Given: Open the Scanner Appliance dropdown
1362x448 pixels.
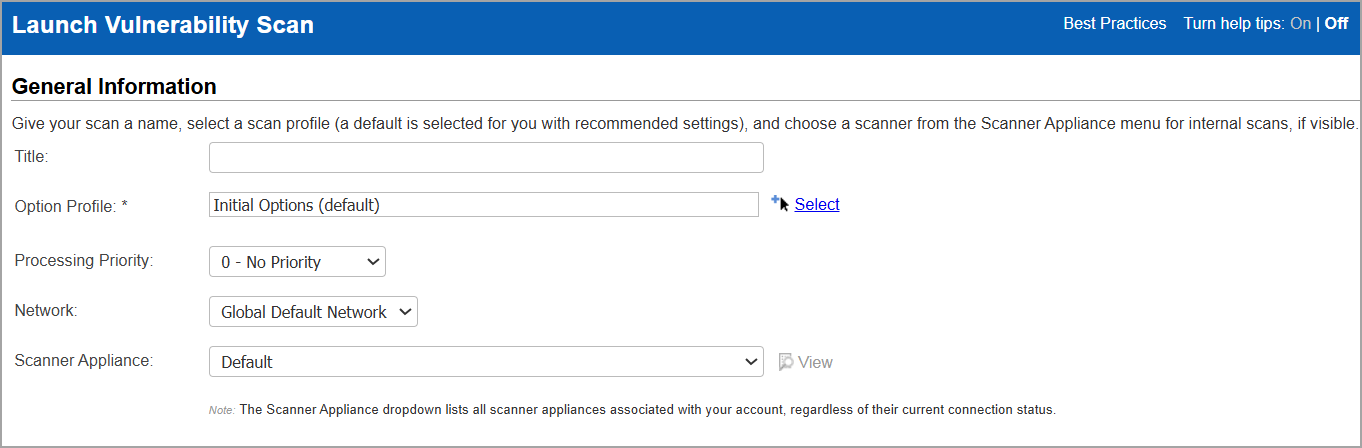Looking at the screenshot, I should click(486, 362).
